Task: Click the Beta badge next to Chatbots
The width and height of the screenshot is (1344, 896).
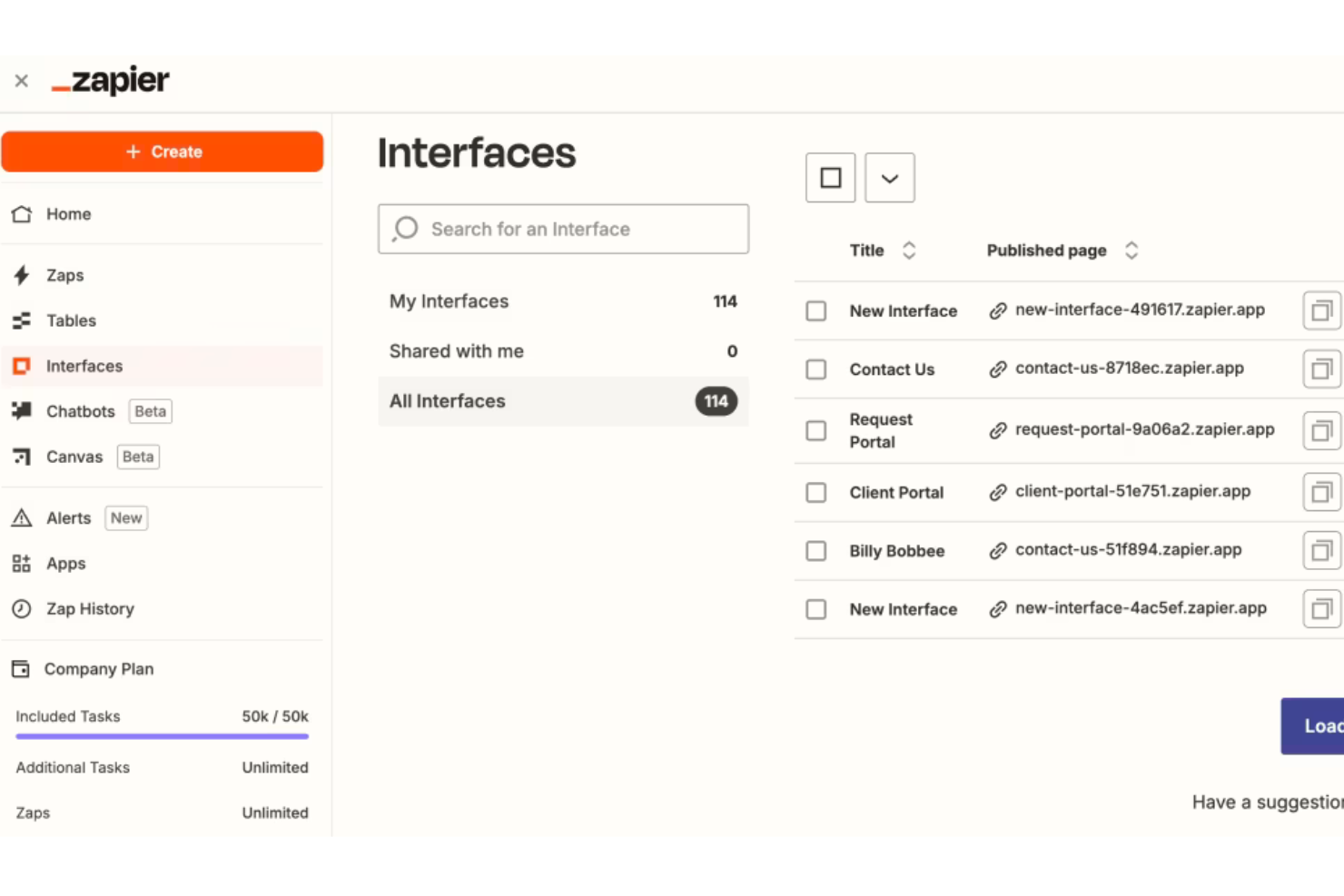Action: point(151,411)
